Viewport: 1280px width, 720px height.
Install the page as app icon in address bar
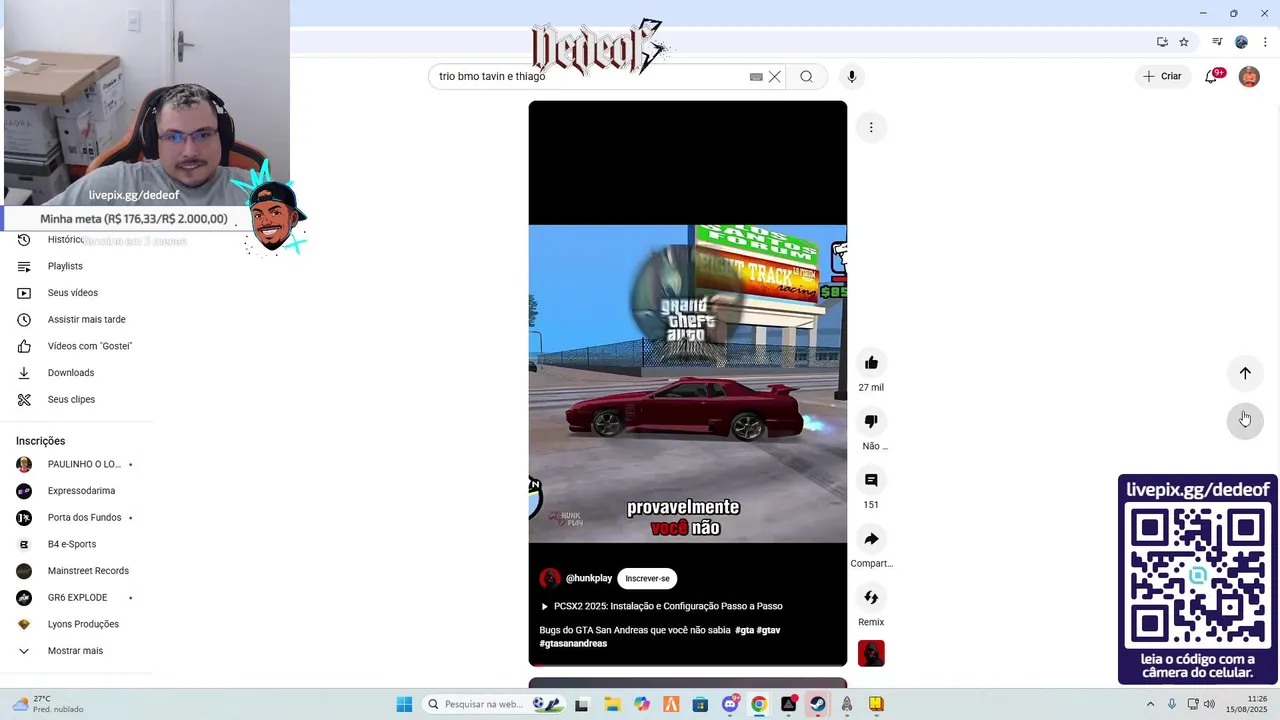1162,42
